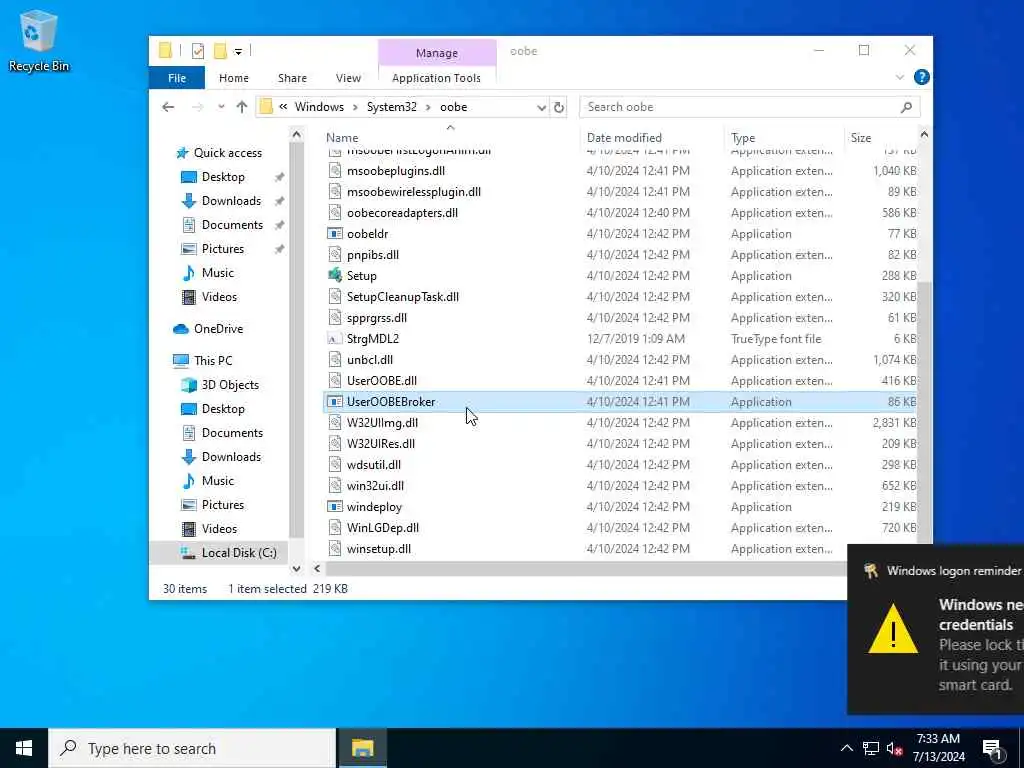This screenshot has width=1024, height=768.
Task: Click the Properties icon in quick access toolbar
Action: tap(198, 50)
